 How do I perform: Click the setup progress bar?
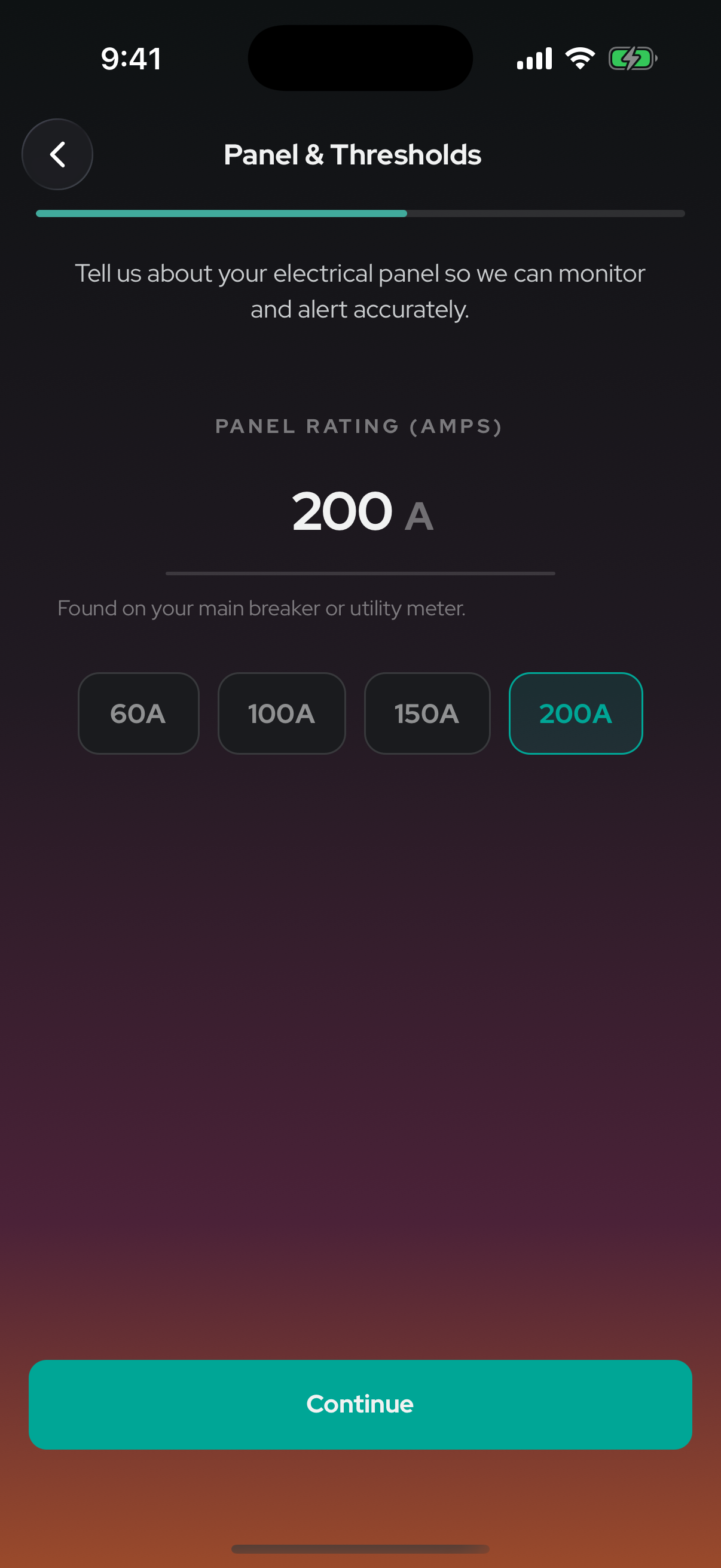point(360,213)
